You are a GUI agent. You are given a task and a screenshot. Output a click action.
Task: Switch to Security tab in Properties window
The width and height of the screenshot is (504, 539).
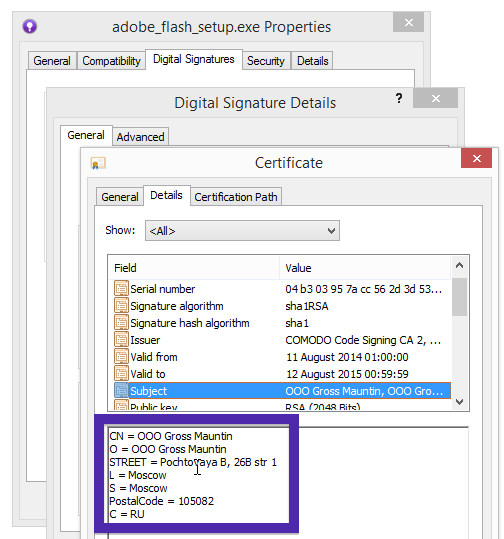tap(266, 61)
